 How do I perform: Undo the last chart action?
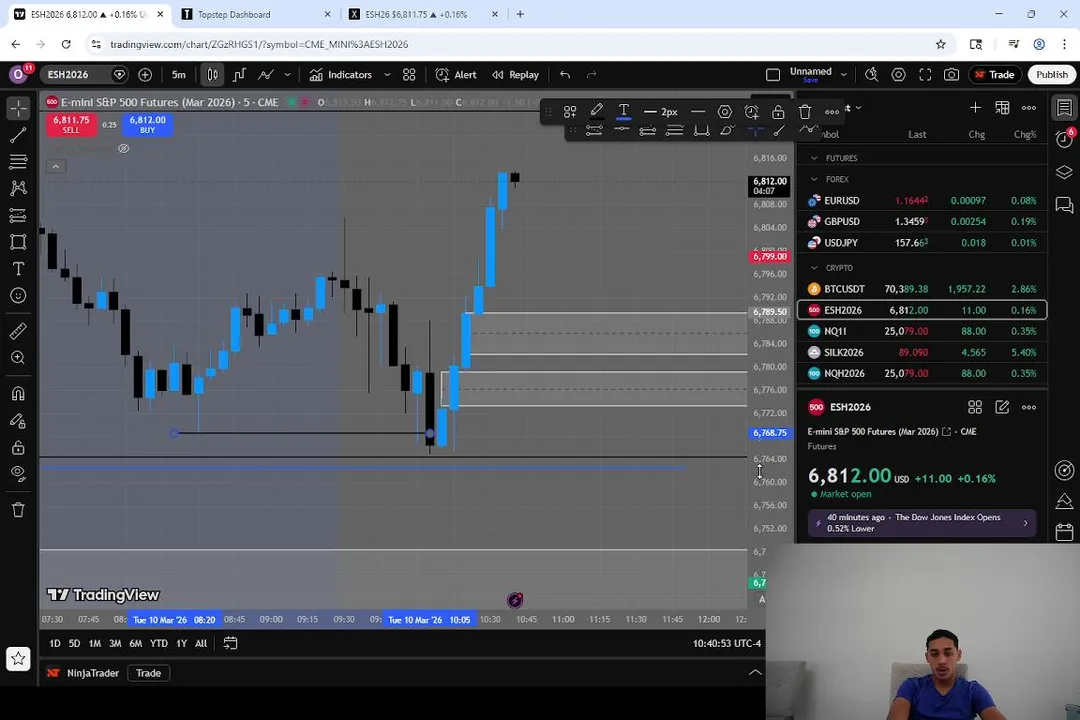pyautogui.click(x=565, y=74)
